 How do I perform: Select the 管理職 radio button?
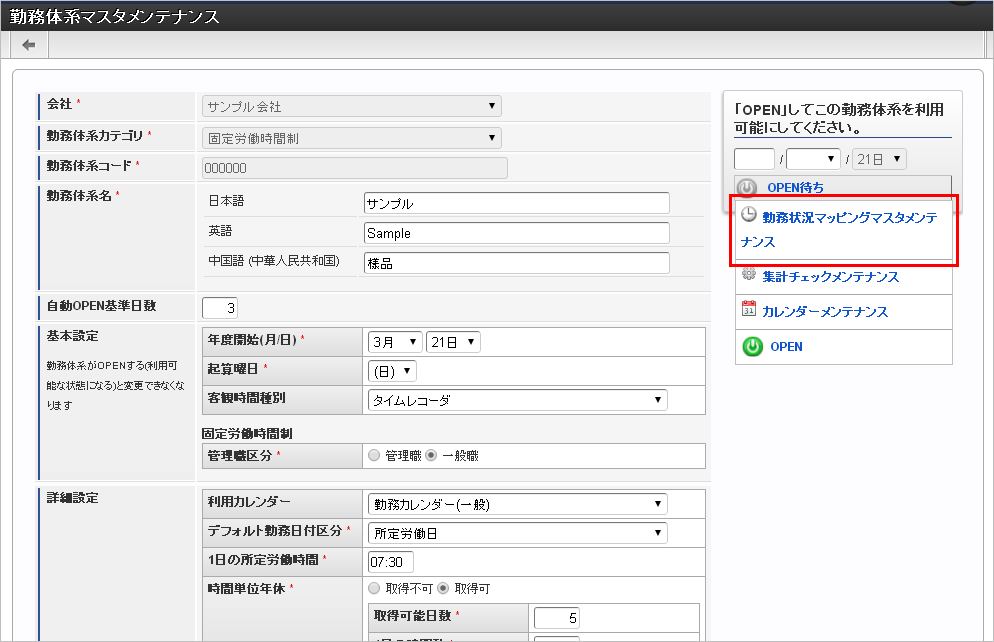coord(374,456)
